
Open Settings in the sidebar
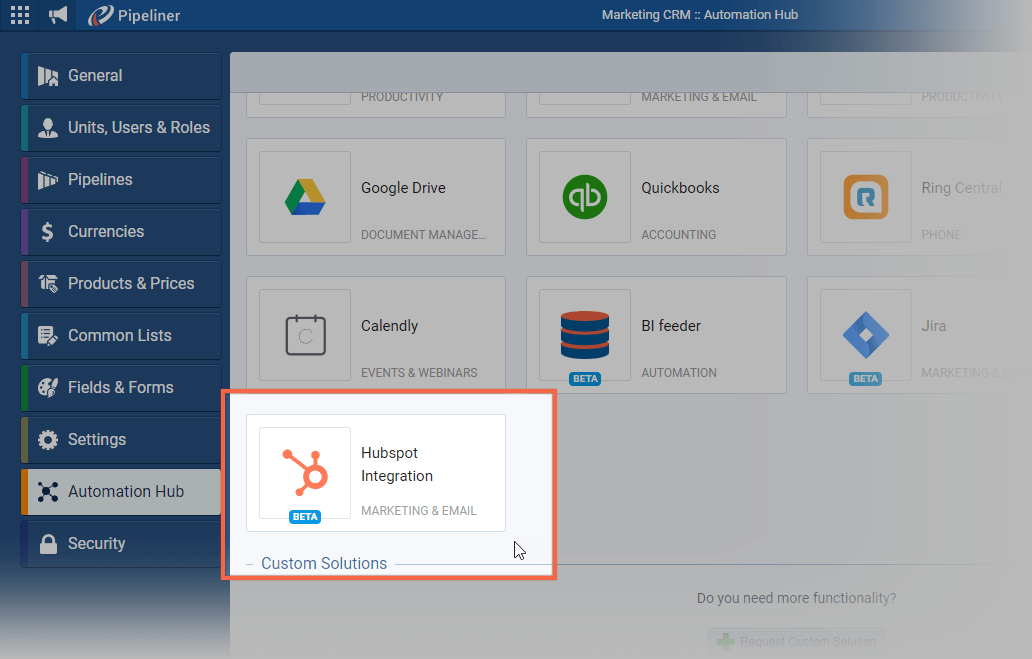121,440
